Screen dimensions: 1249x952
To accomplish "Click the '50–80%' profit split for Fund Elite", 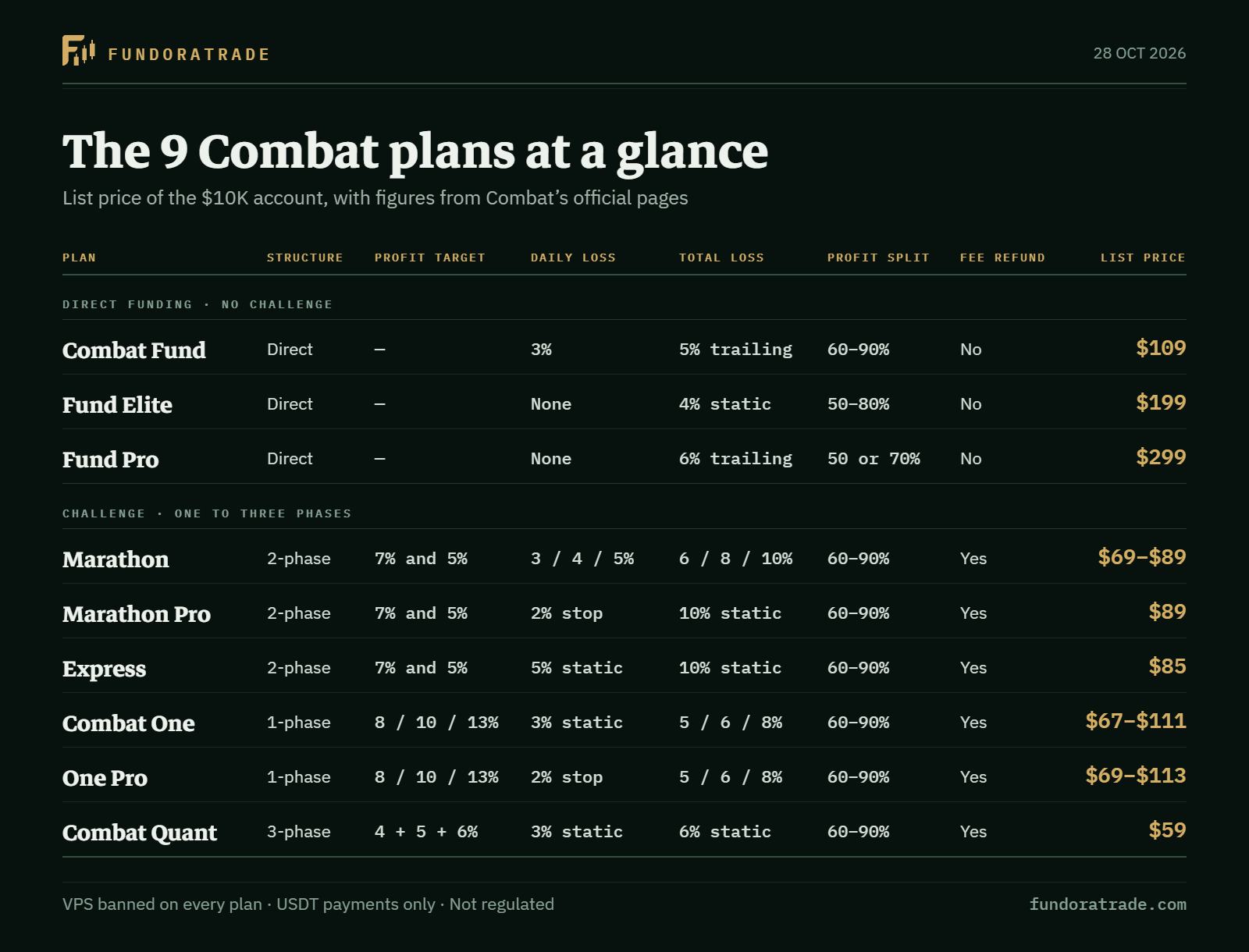I will pos(858,404).
